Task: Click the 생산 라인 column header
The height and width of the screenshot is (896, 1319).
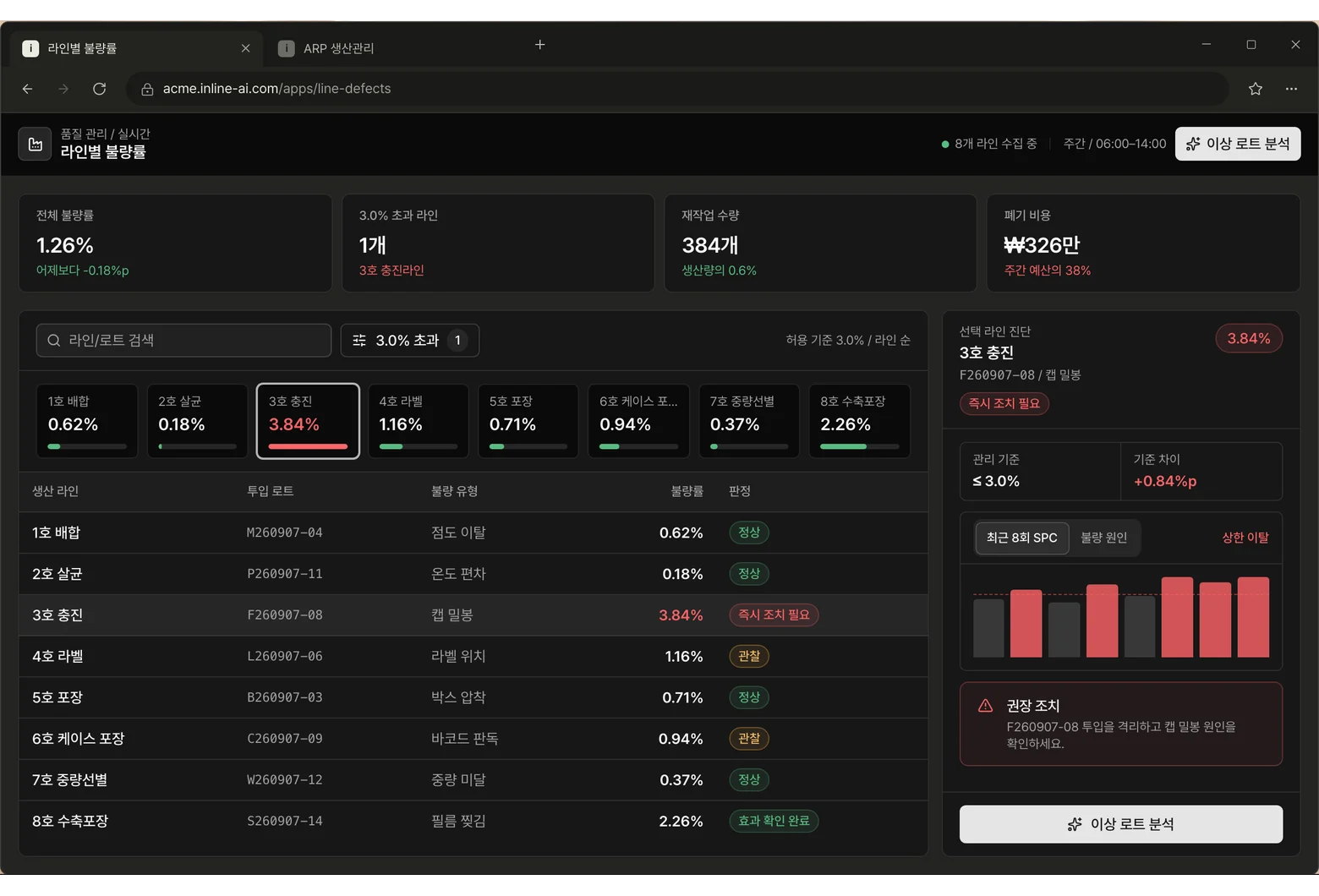Action: [56, 491]
